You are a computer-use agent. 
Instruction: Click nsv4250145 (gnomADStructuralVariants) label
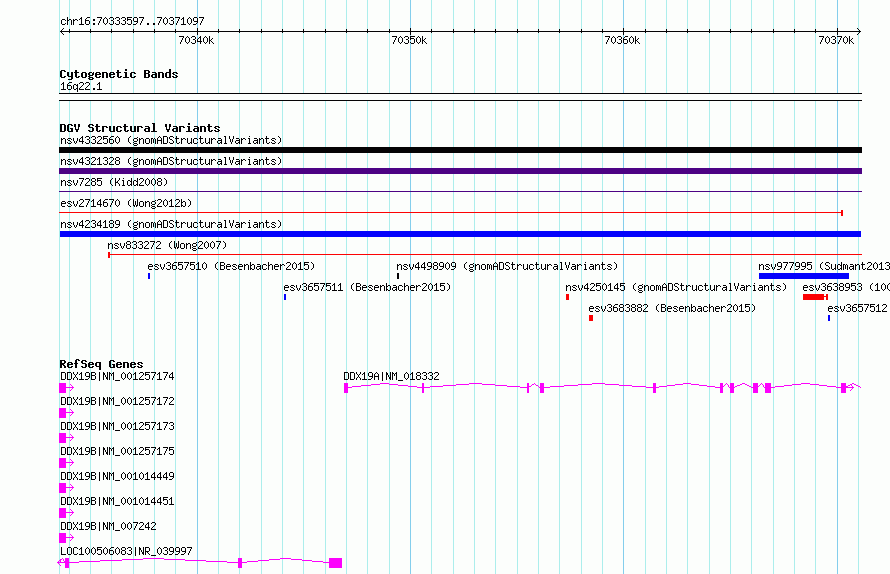click(676, 287)
